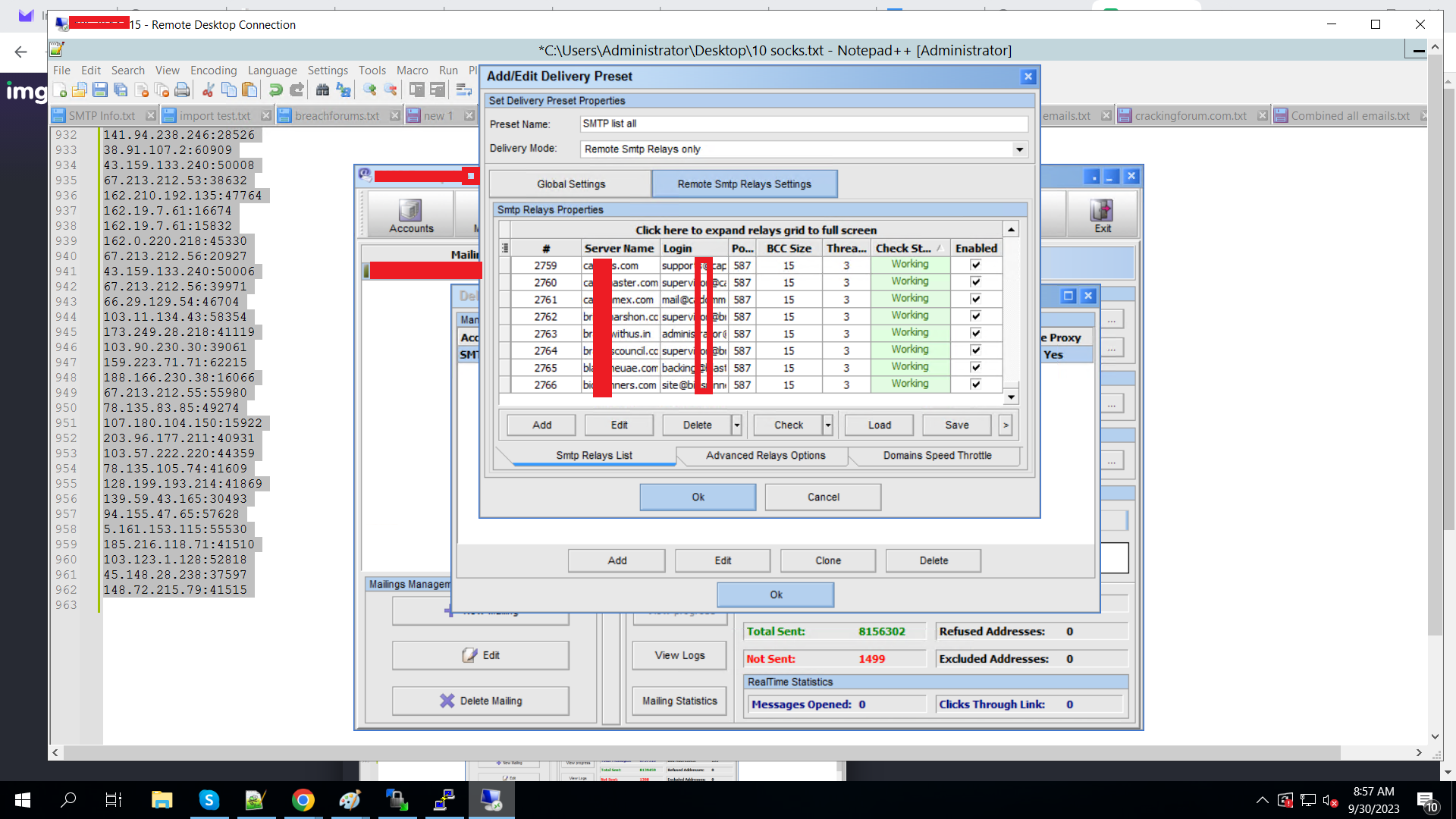This screenshot has width=1456, height=819.
Task: Open Skype from the taskbar
Action: [209, 799]
